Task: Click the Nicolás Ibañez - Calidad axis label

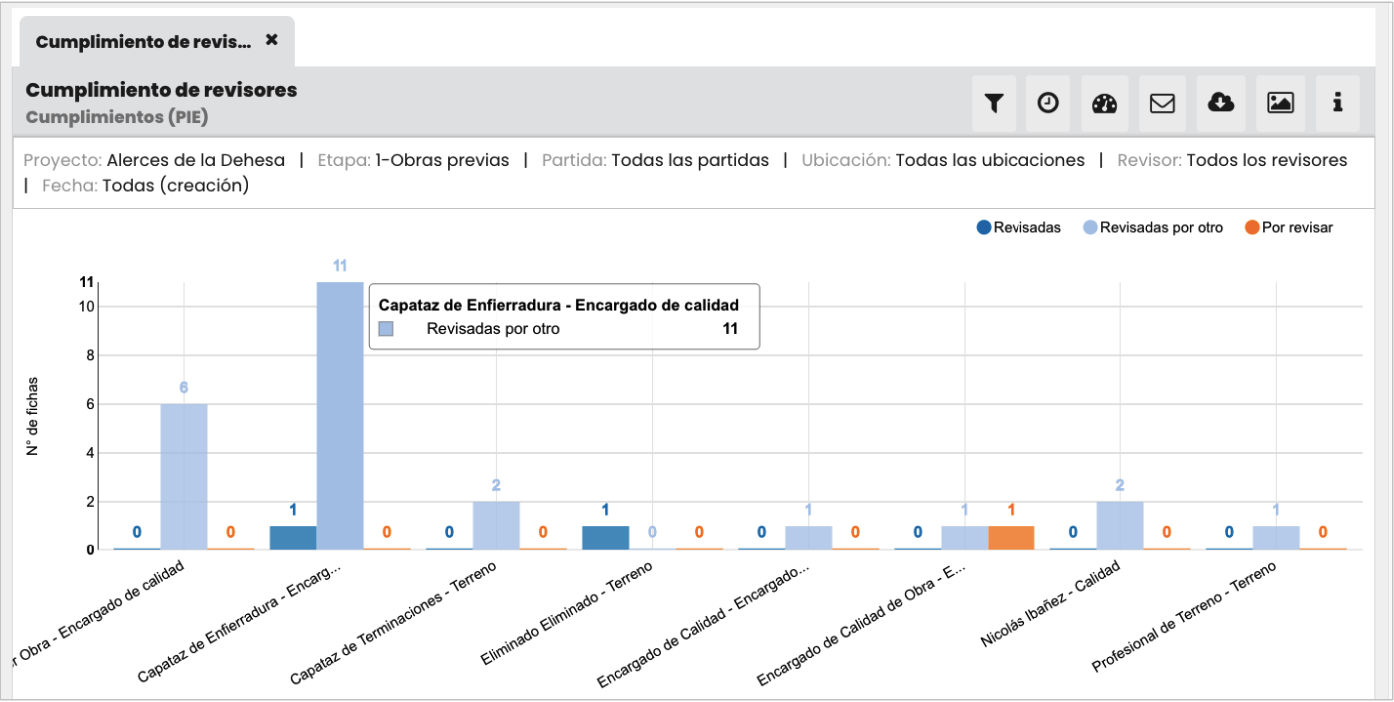Action: [x=1051, y=604]
